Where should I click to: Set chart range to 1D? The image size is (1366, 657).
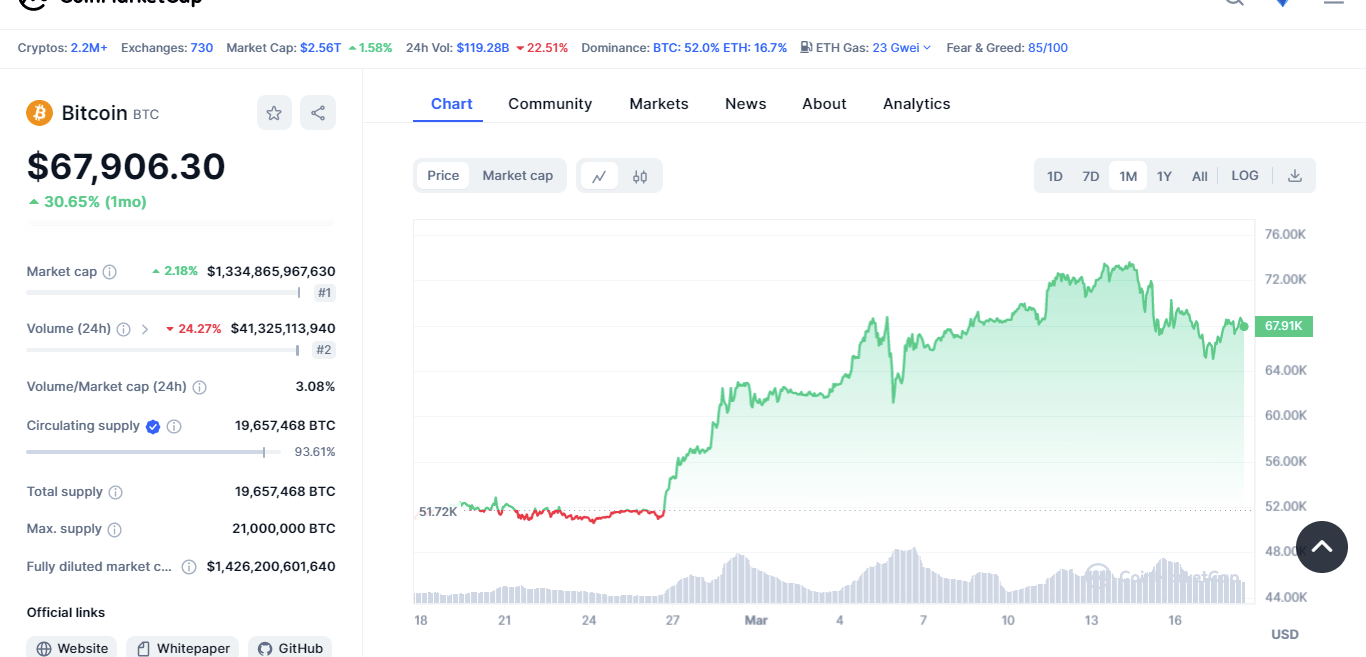1055,176
